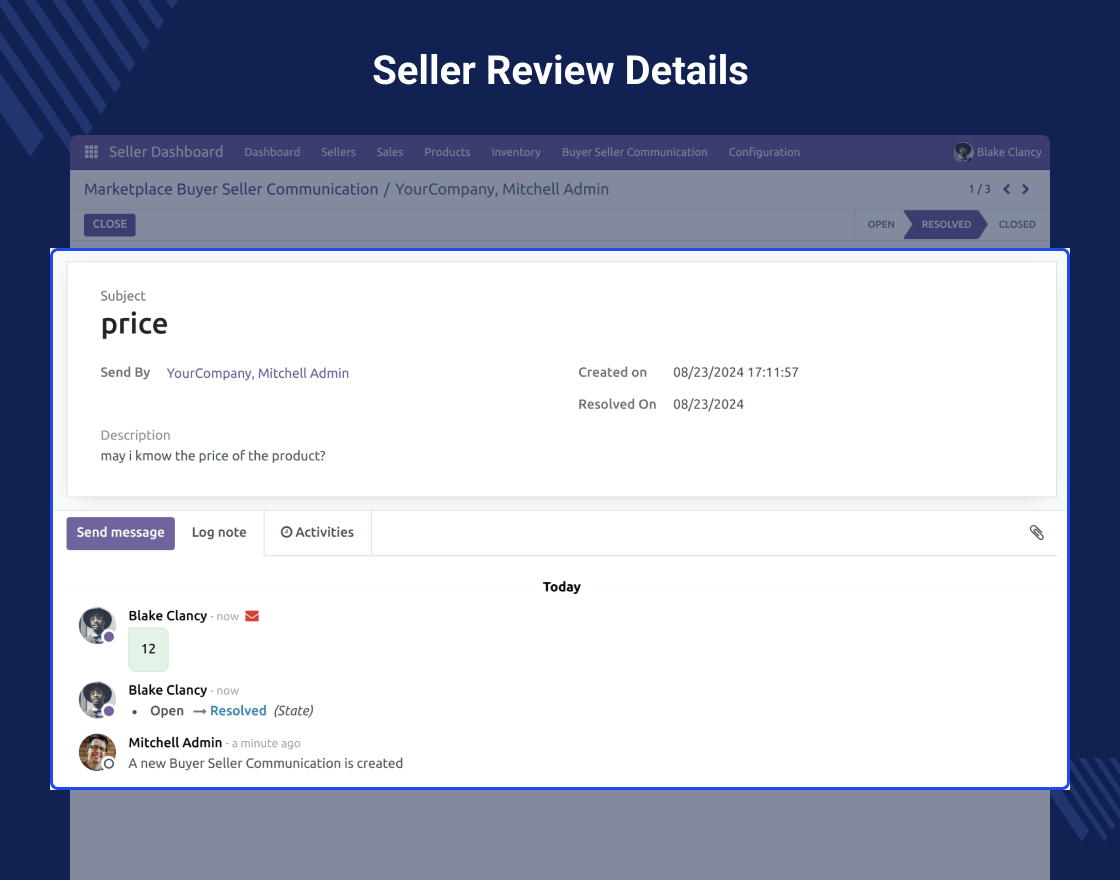Click the Resolved state link

pos(238,711)
